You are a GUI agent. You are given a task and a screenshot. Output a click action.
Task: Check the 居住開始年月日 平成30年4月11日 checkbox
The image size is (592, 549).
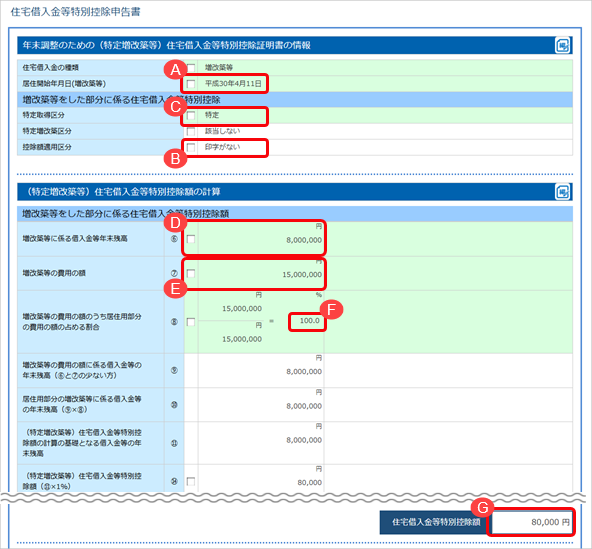(x=191, y=84)
